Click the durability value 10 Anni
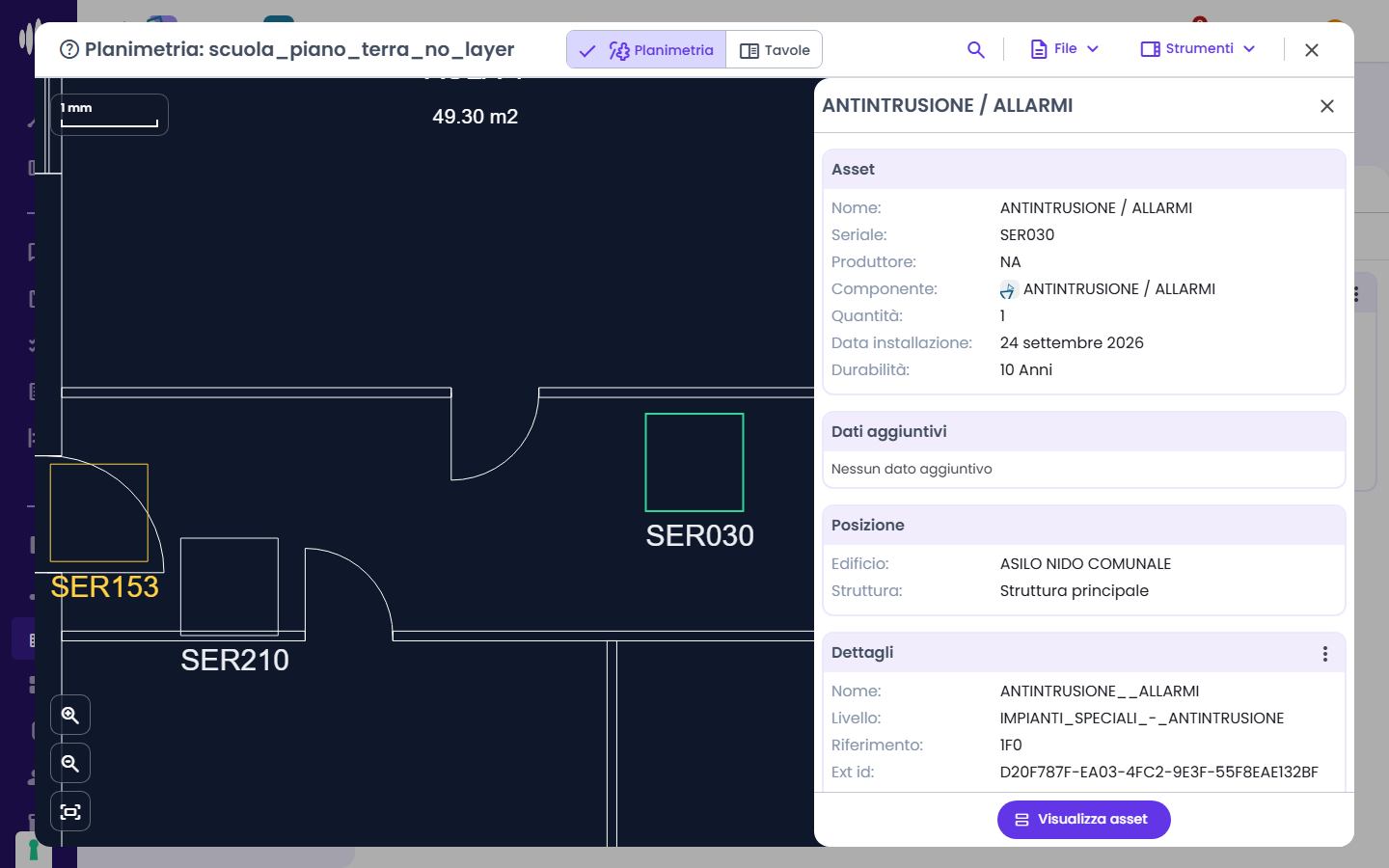 1026,370
